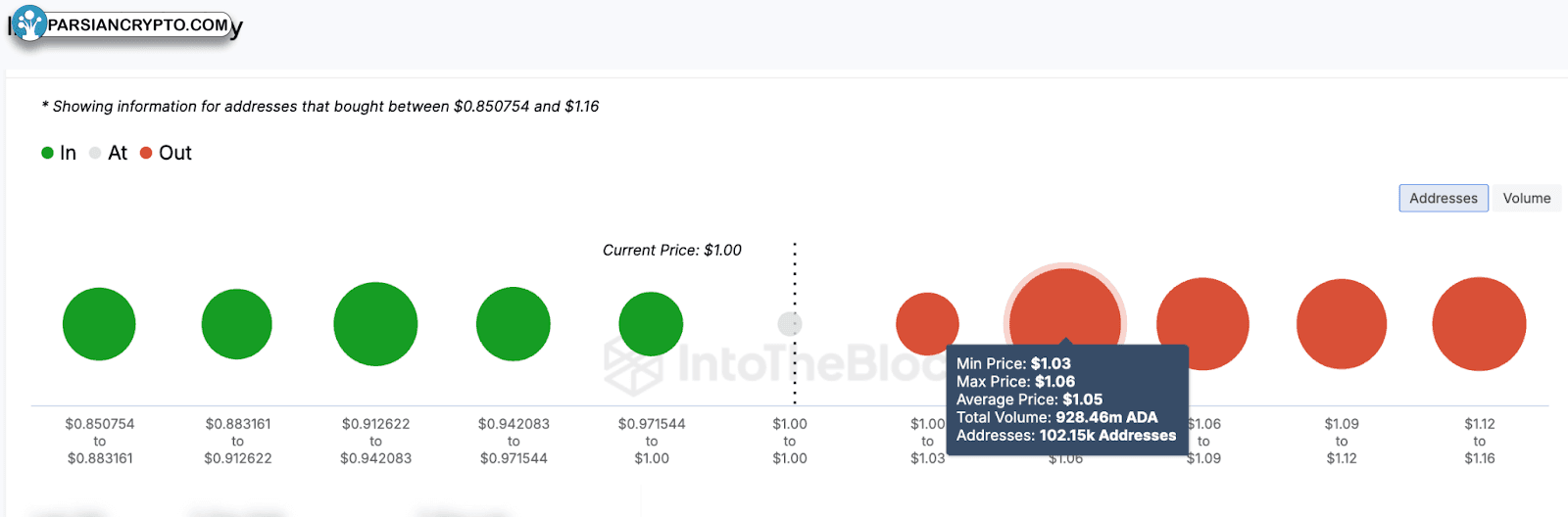Select the green bubble for $0.942083 to $0.971544
Image resolution: width=1568 pixels, height=517 pixels.
(x=514, y=324)
